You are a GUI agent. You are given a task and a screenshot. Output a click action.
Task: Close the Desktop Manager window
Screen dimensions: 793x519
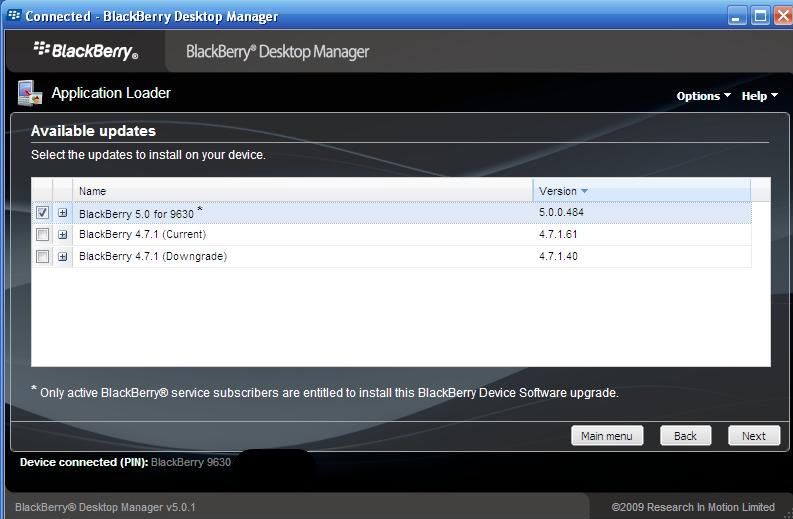coord(782,16)
